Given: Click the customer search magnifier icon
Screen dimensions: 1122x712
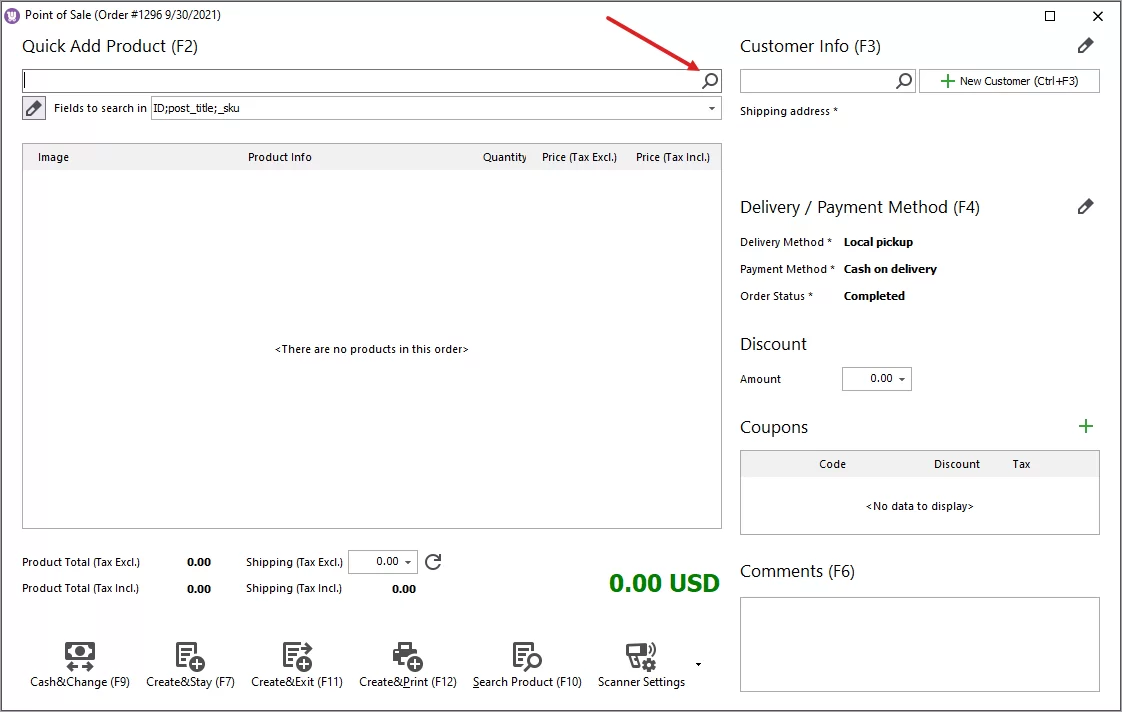Looking at the screenshot, I should pos(905,80).
